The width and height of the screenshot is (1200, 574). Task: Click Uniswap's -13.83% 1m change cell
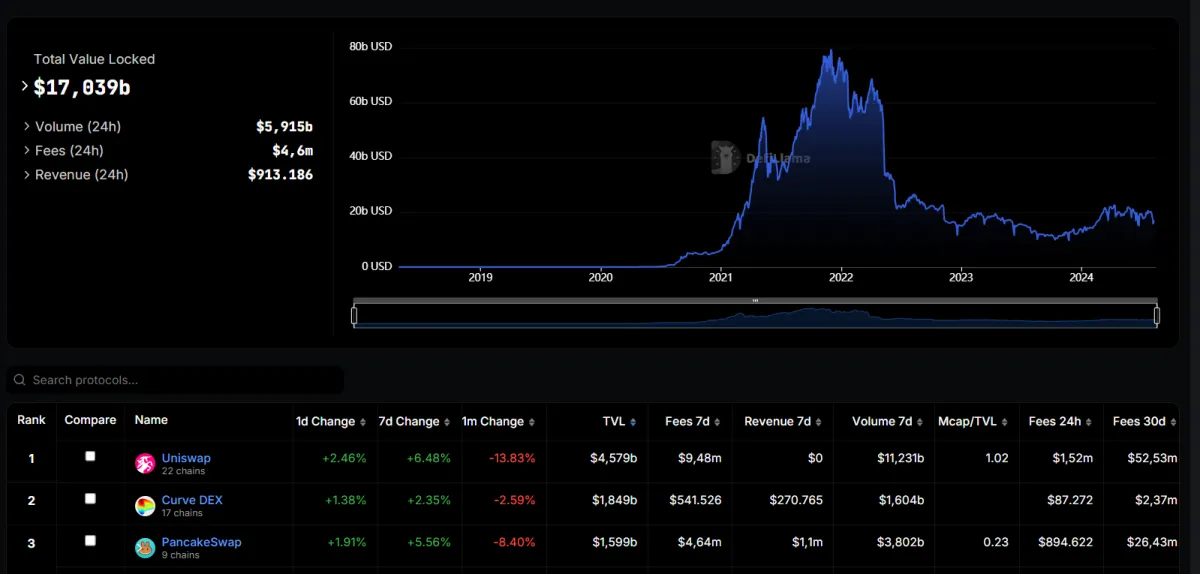(512, 458)
